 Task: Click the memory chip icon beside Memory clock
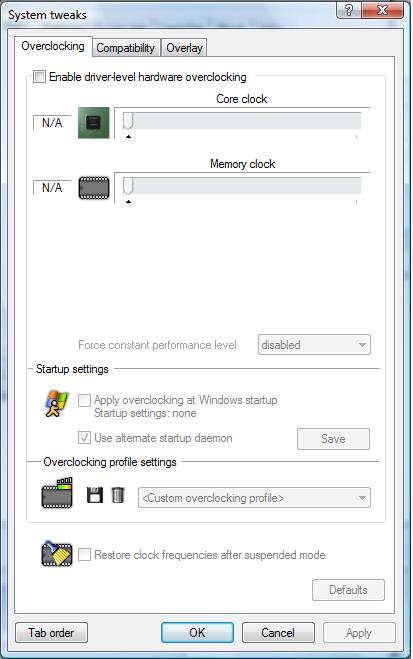click(x=94, y=188)
